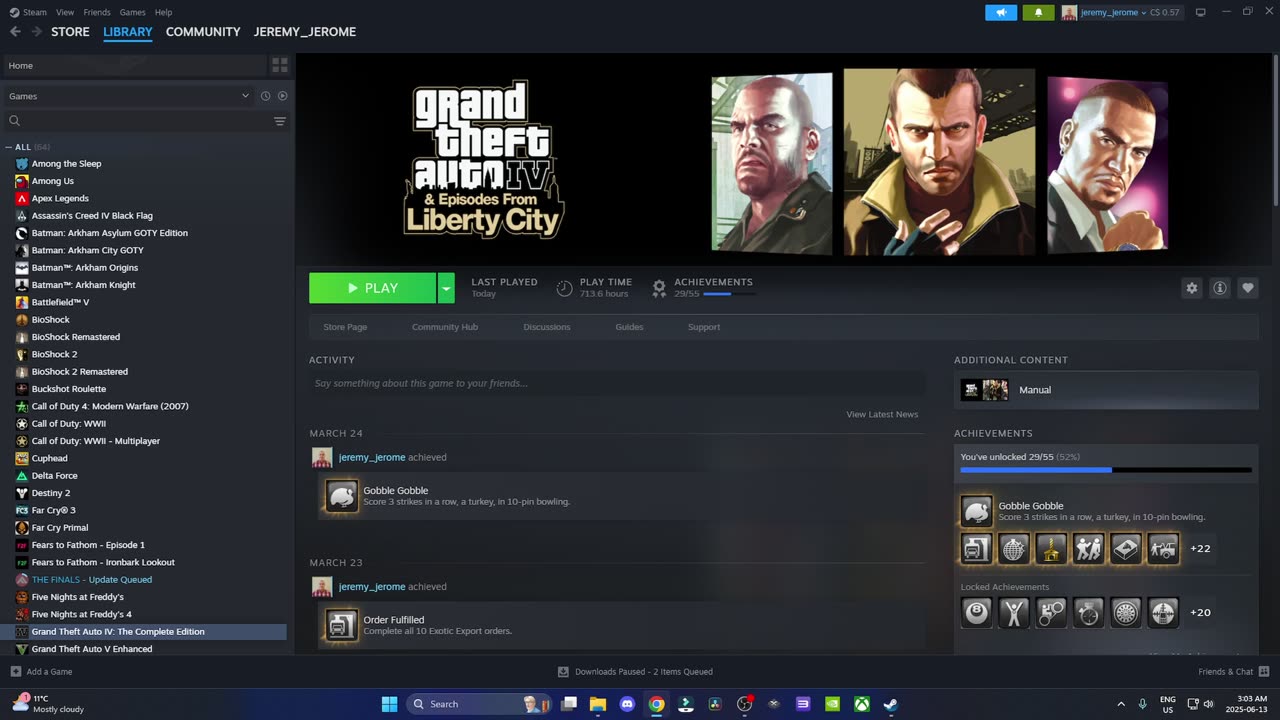Viewport: 1280px width, 720px height.
Task: Click the small achievements progress bar under 29/55
Action: pyautogui.click(x=729, y=294)
